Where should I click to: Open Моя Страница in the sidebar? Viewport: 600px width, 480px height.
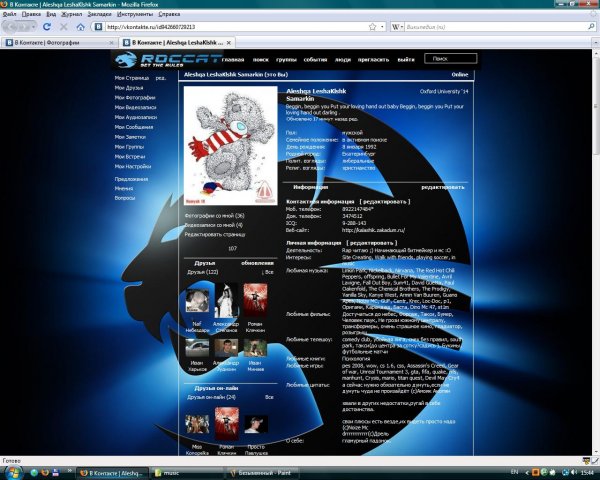click(x=132, y=78)
